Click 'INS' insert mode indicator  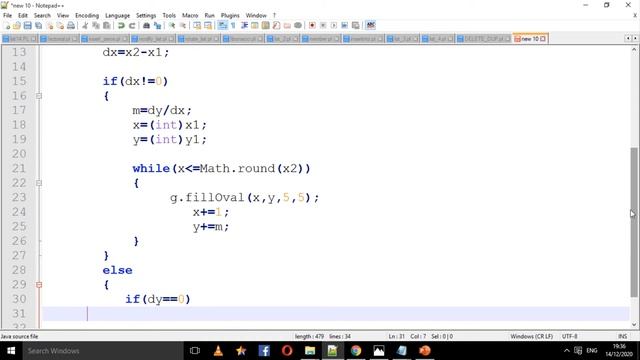click(x=622, y=336)
